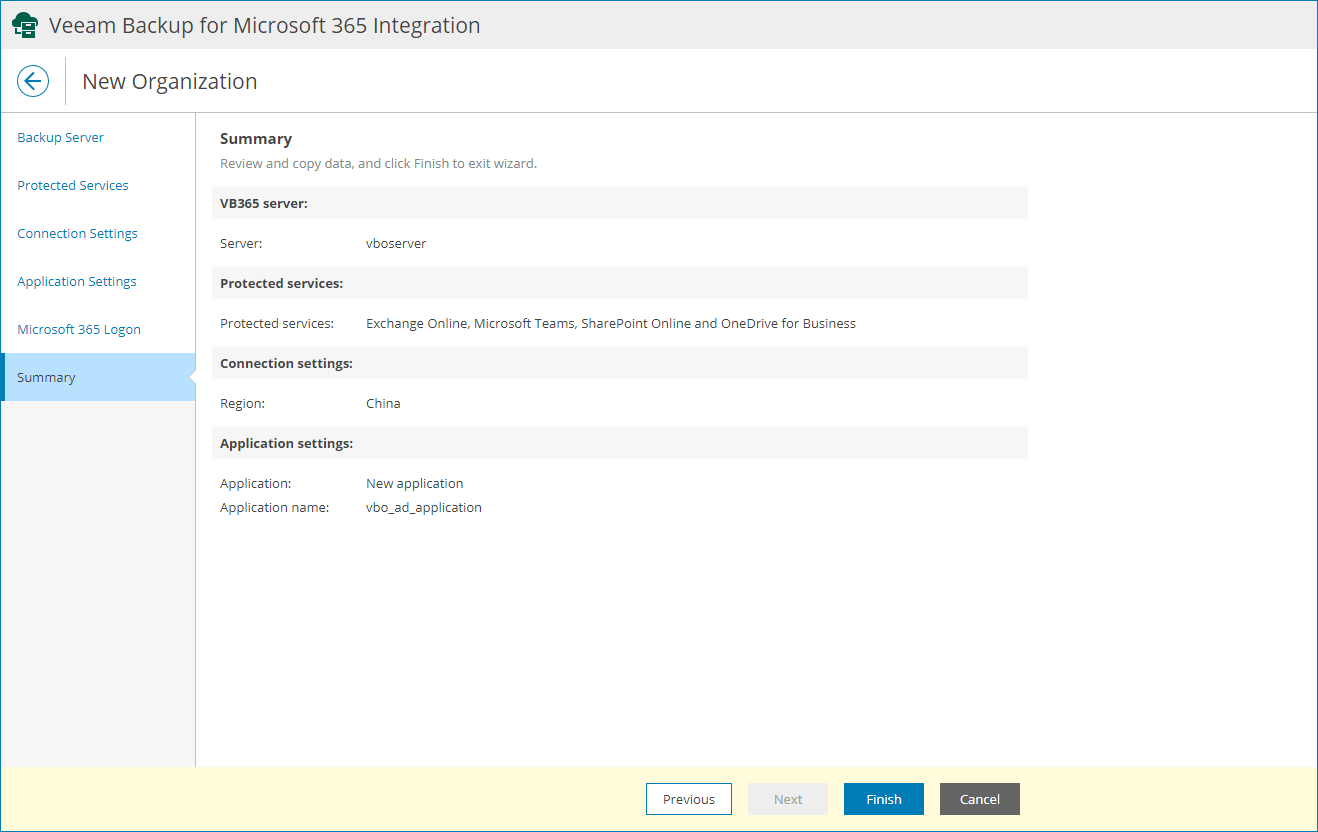
Task: Click the Previous button
Action: pyautogui.click(x=689, y=799)
